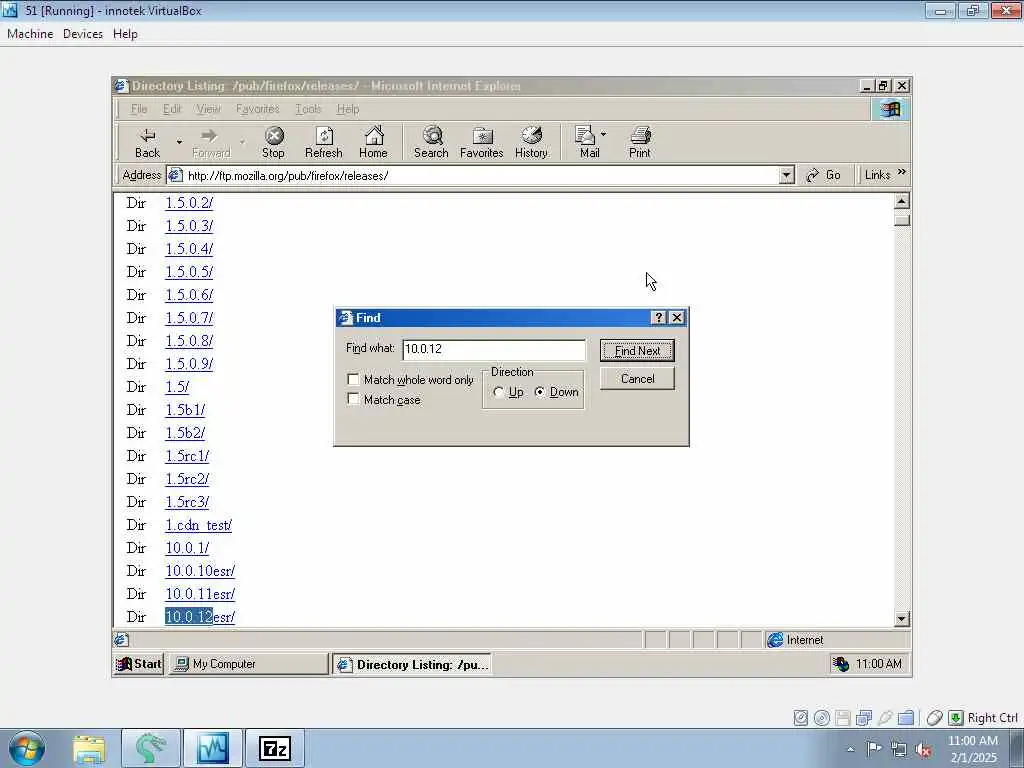Click VirtualBox shared folders status icon
The height and width of the screenshot is (768, 1024).
(x=906, y=718)
